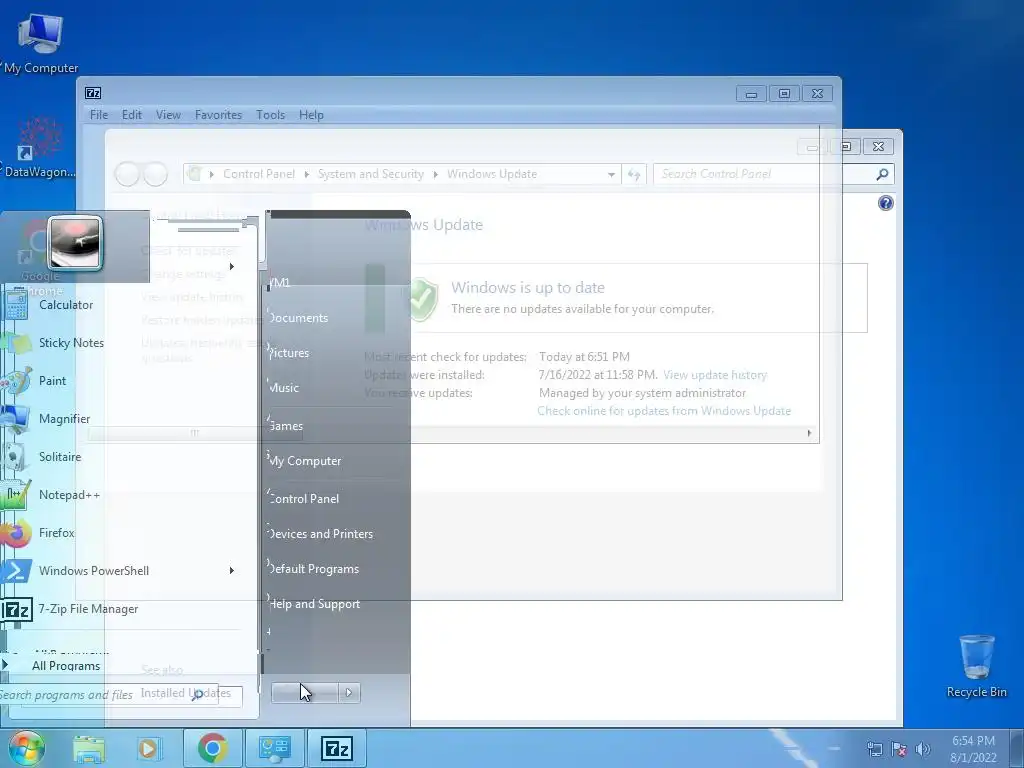Viewport: 1024px width, 768px height.
Task: Open the 7-Zip Edit menu
Action: click(131, 115)
